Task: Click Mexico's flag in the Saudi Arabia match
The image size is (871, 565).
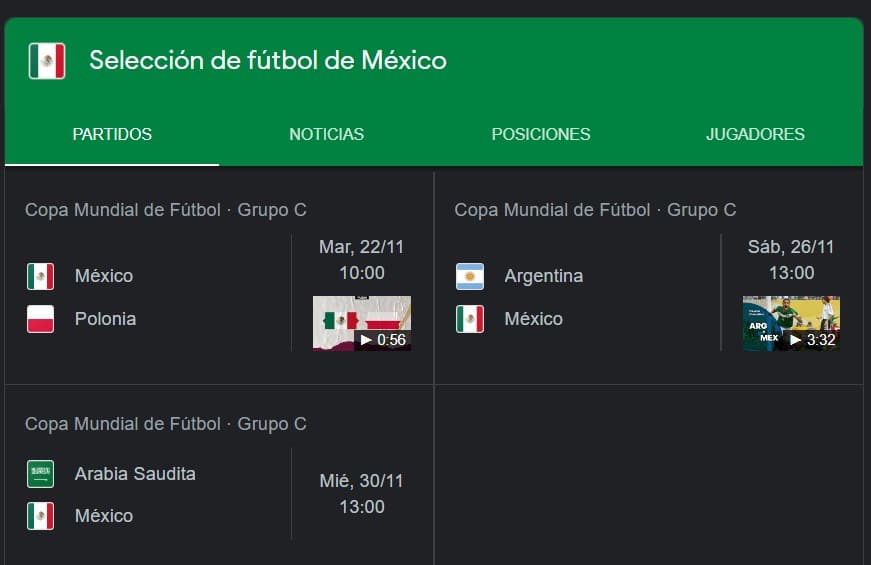Action: point(40,516)
